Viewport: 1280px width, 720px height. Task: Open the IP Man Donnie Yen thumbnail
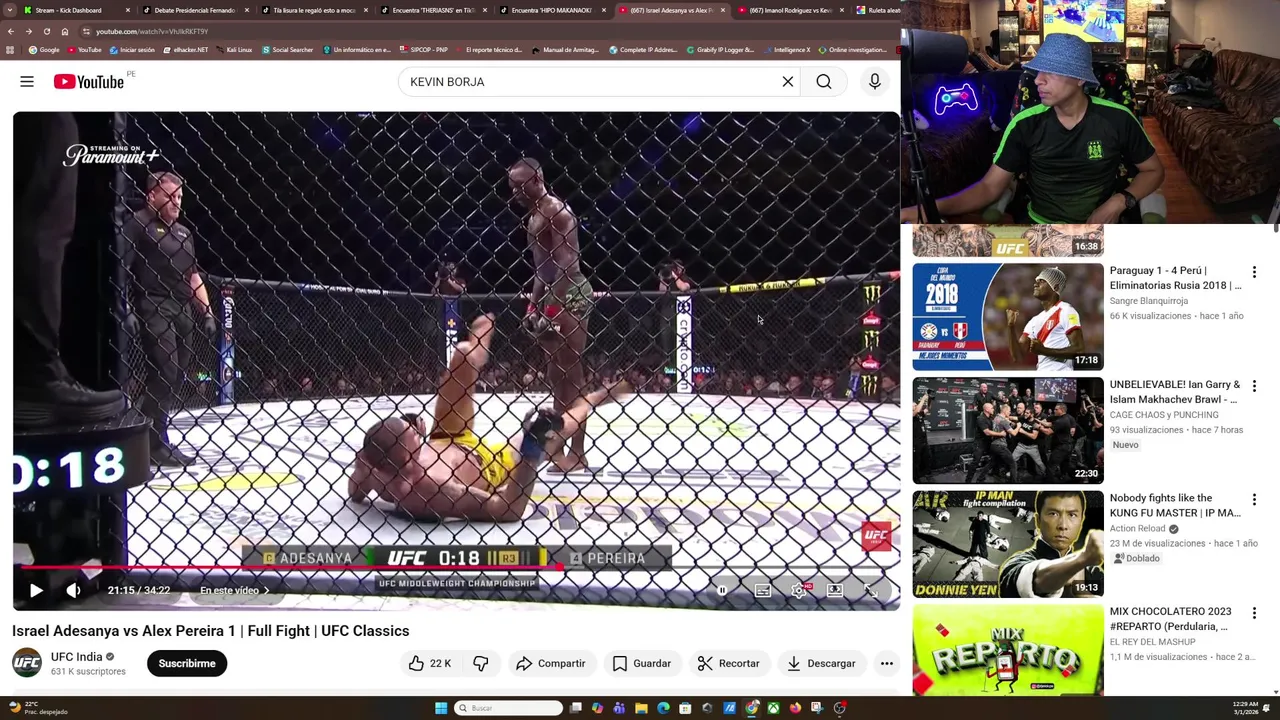click(1008, 544)
